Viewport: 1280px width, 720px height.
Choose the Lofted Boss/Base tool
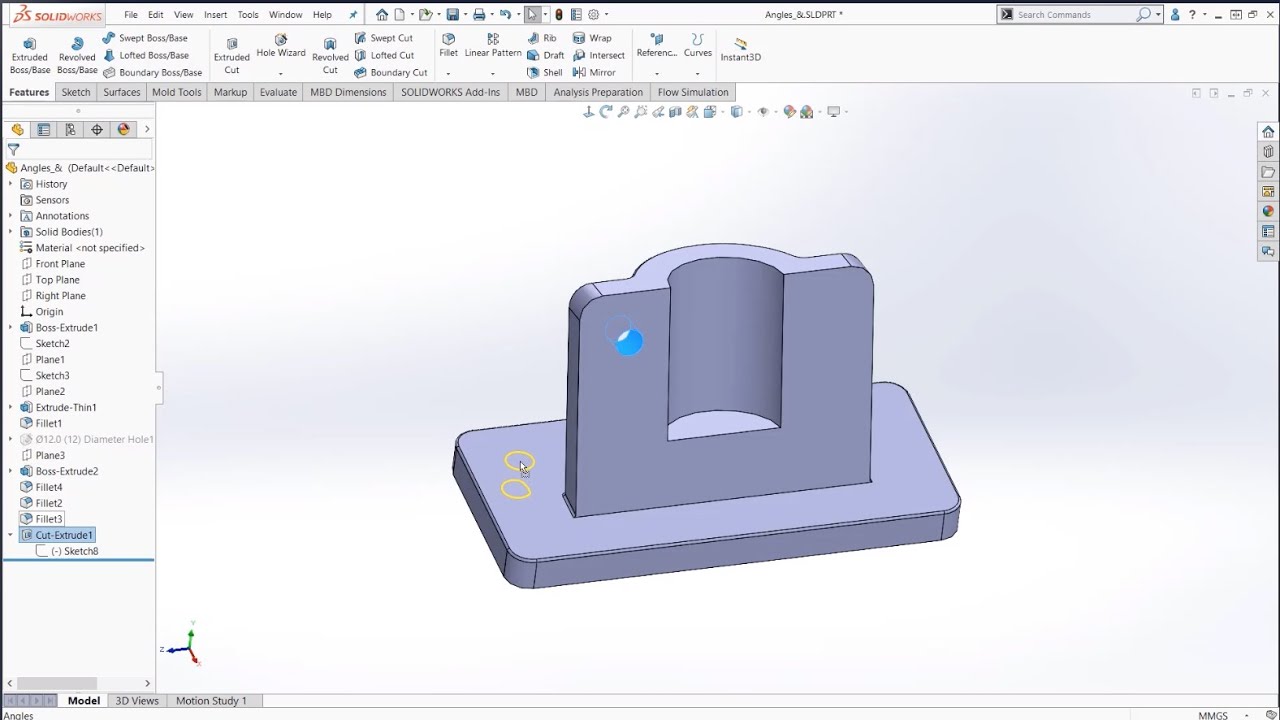146,55
